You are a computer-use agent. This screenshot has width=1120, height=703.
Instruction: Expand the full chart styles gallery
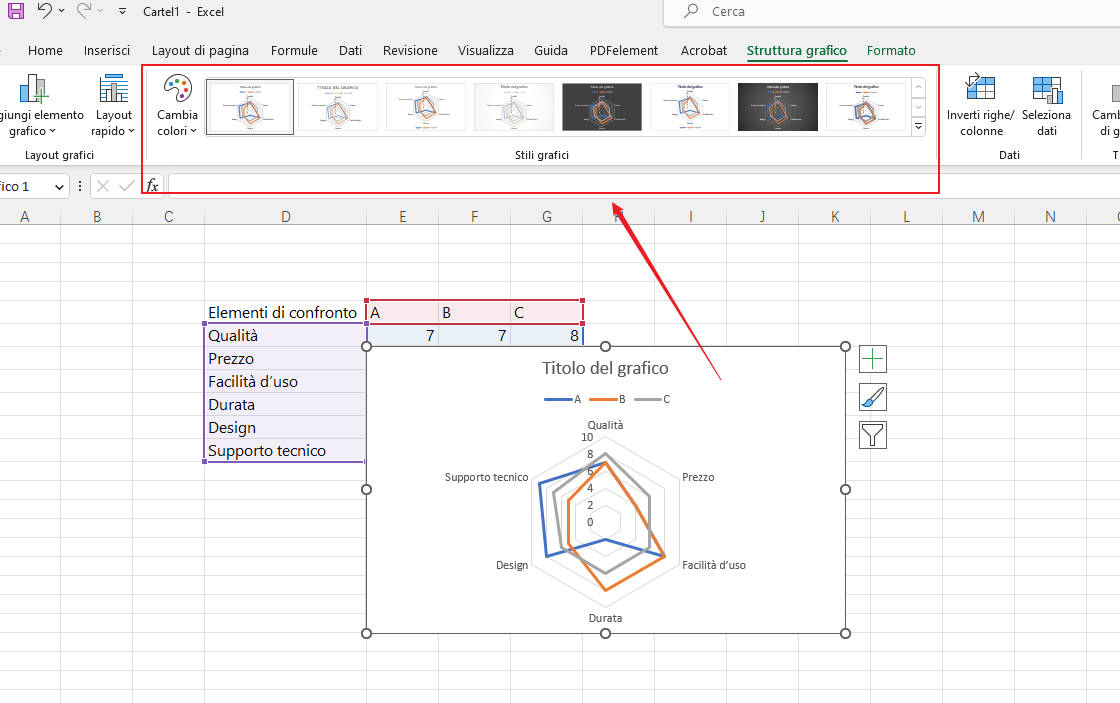[x=919, y=126]
